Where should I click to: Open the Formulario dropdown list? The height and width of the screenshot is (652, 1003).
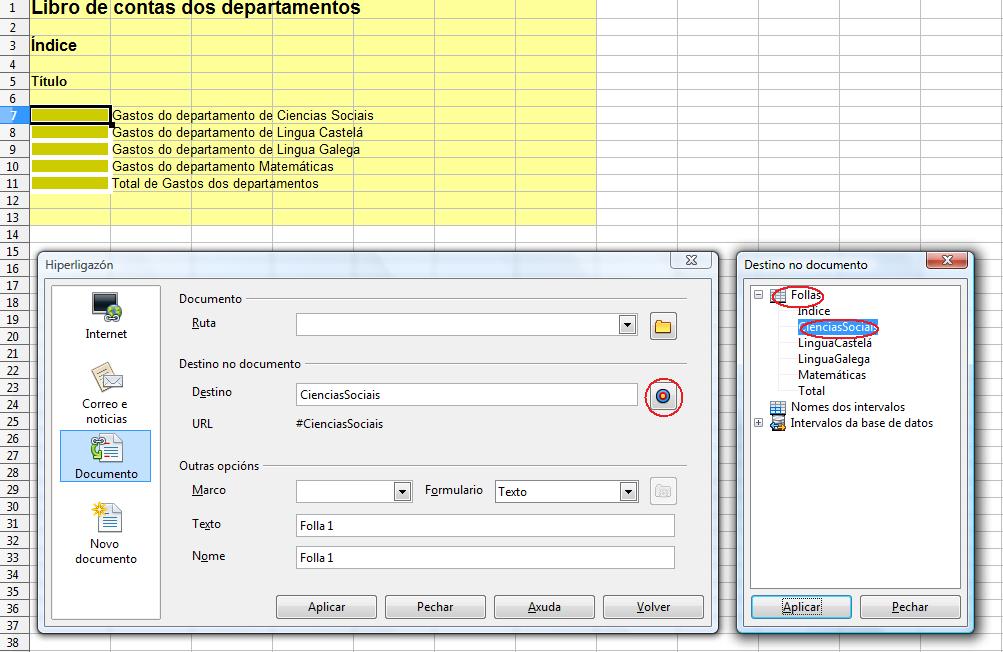coord(627,492)
